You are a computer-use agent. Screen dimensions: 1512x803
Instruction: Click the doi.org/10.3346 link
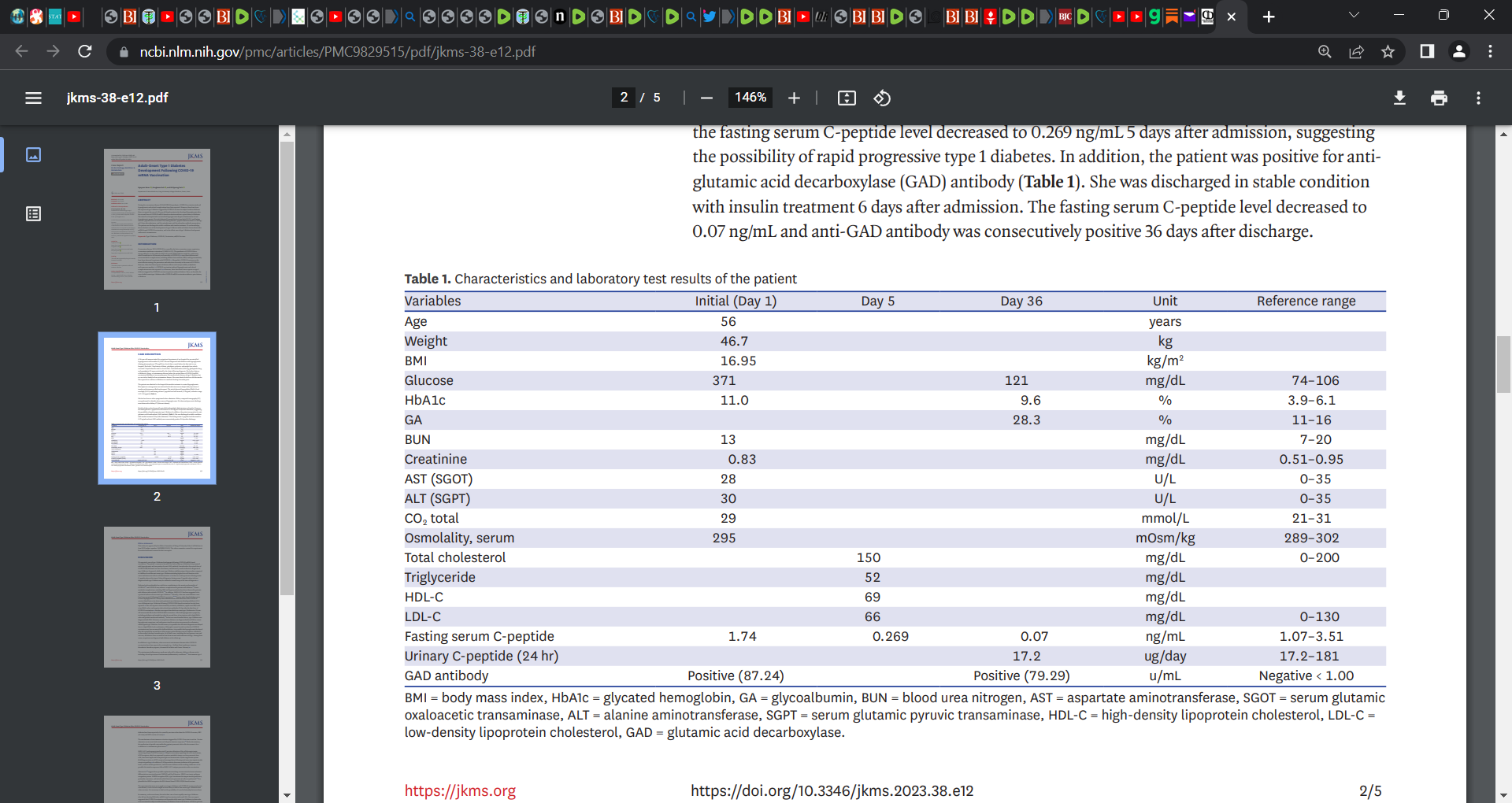[832, 790]
